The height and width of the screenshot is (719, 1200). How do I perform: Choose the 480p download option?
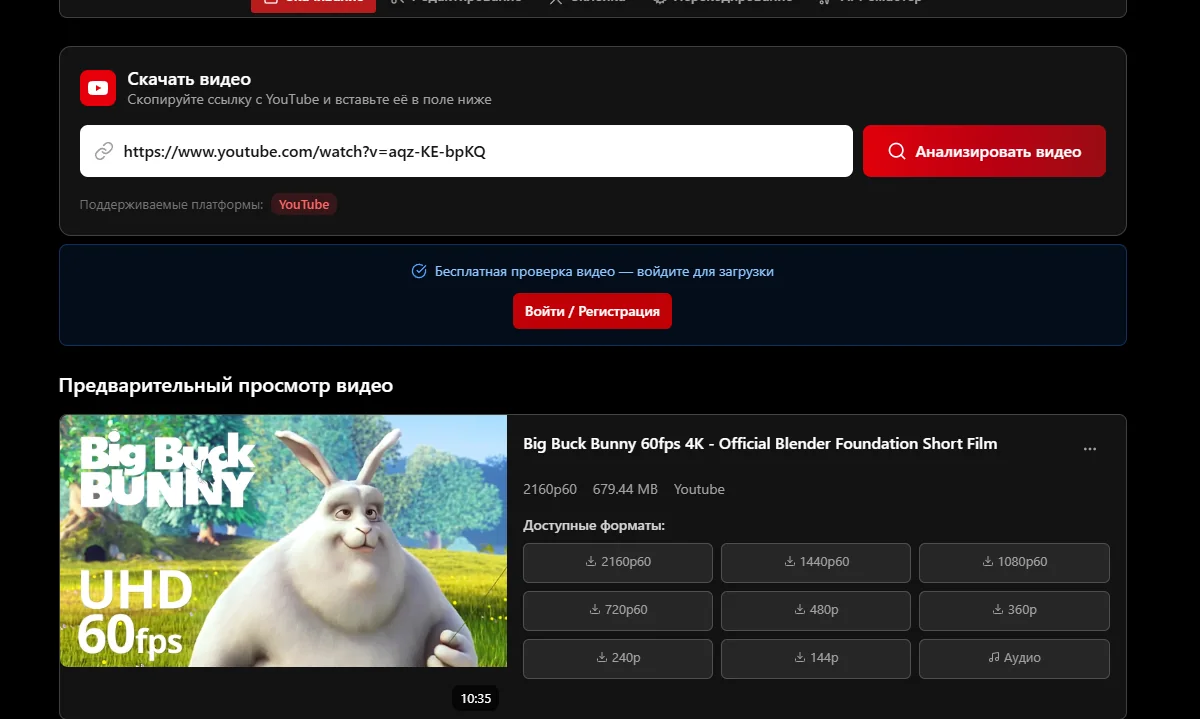pos(816,610)
